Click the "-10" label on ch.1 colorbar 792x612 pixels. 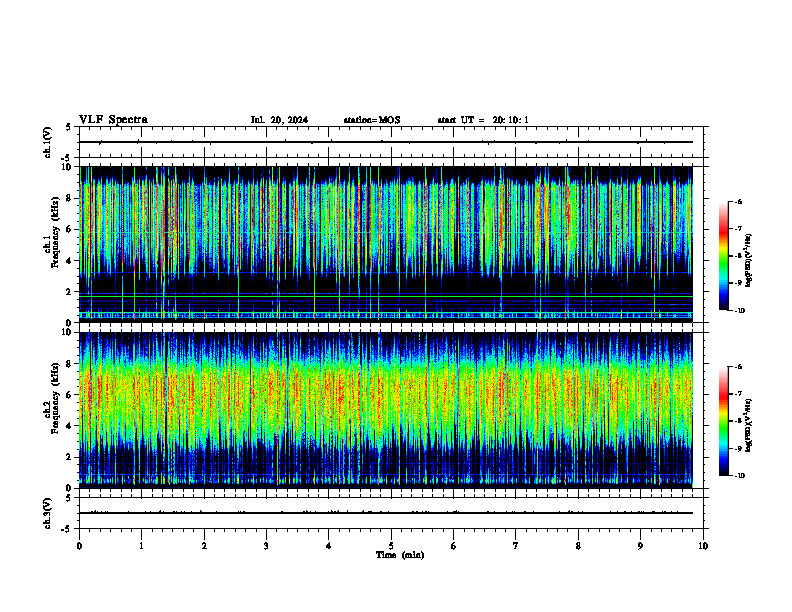pyautogui.click(x=740, y=311)
